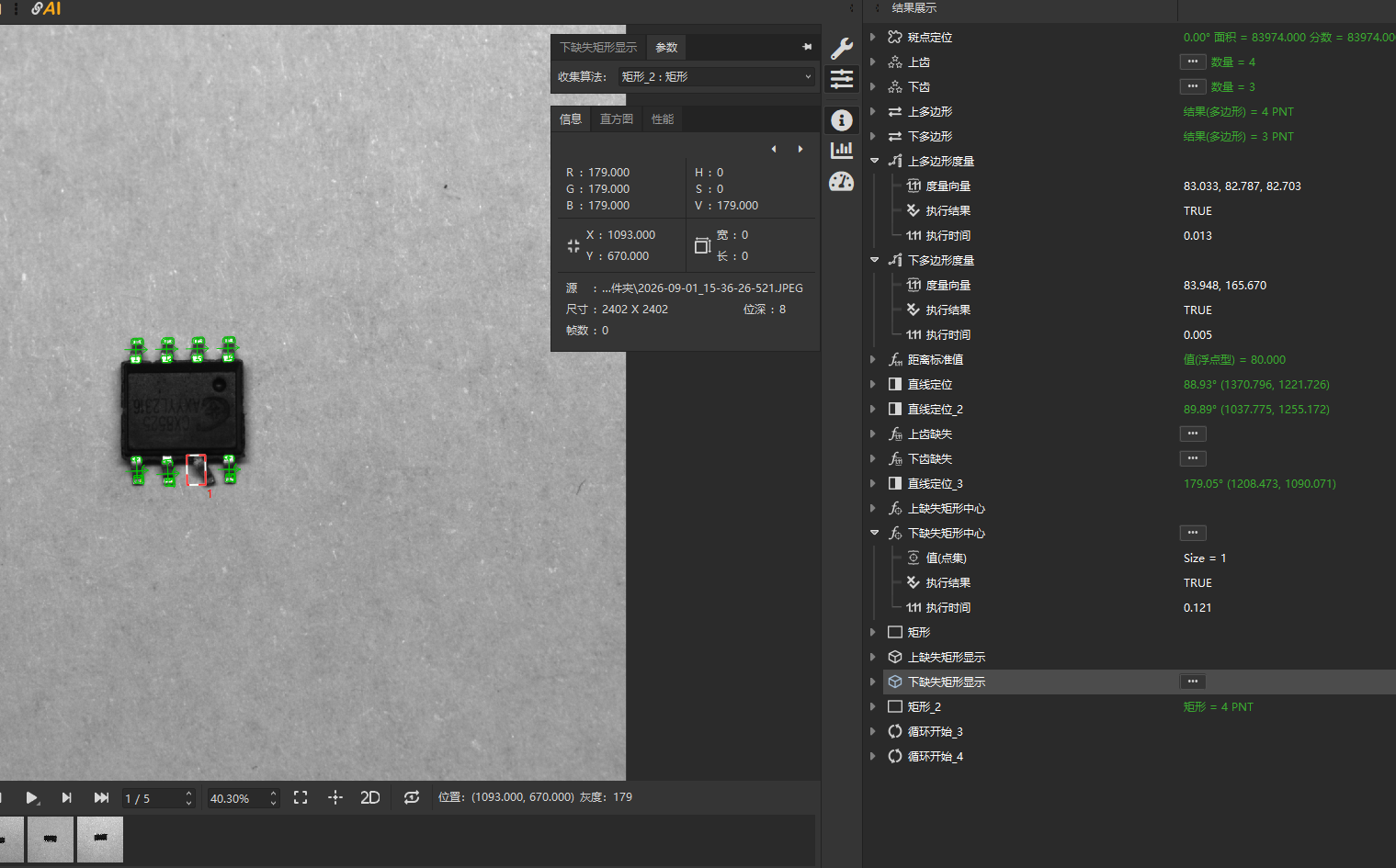Open the wrench settings tool icon
1396x868 pixels.
point(842,48)
